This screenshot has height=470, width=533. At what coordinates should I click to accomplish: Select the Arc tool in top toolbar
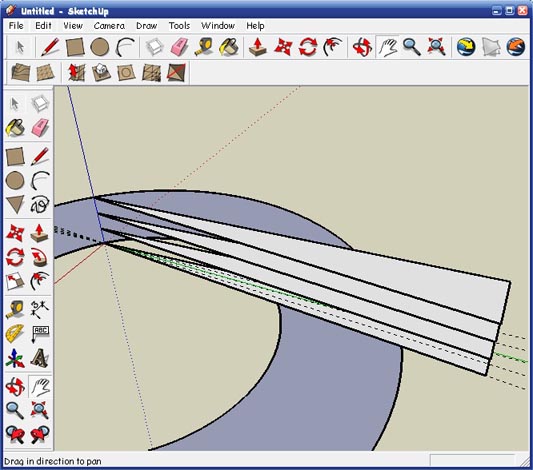[x=125, y=47]
